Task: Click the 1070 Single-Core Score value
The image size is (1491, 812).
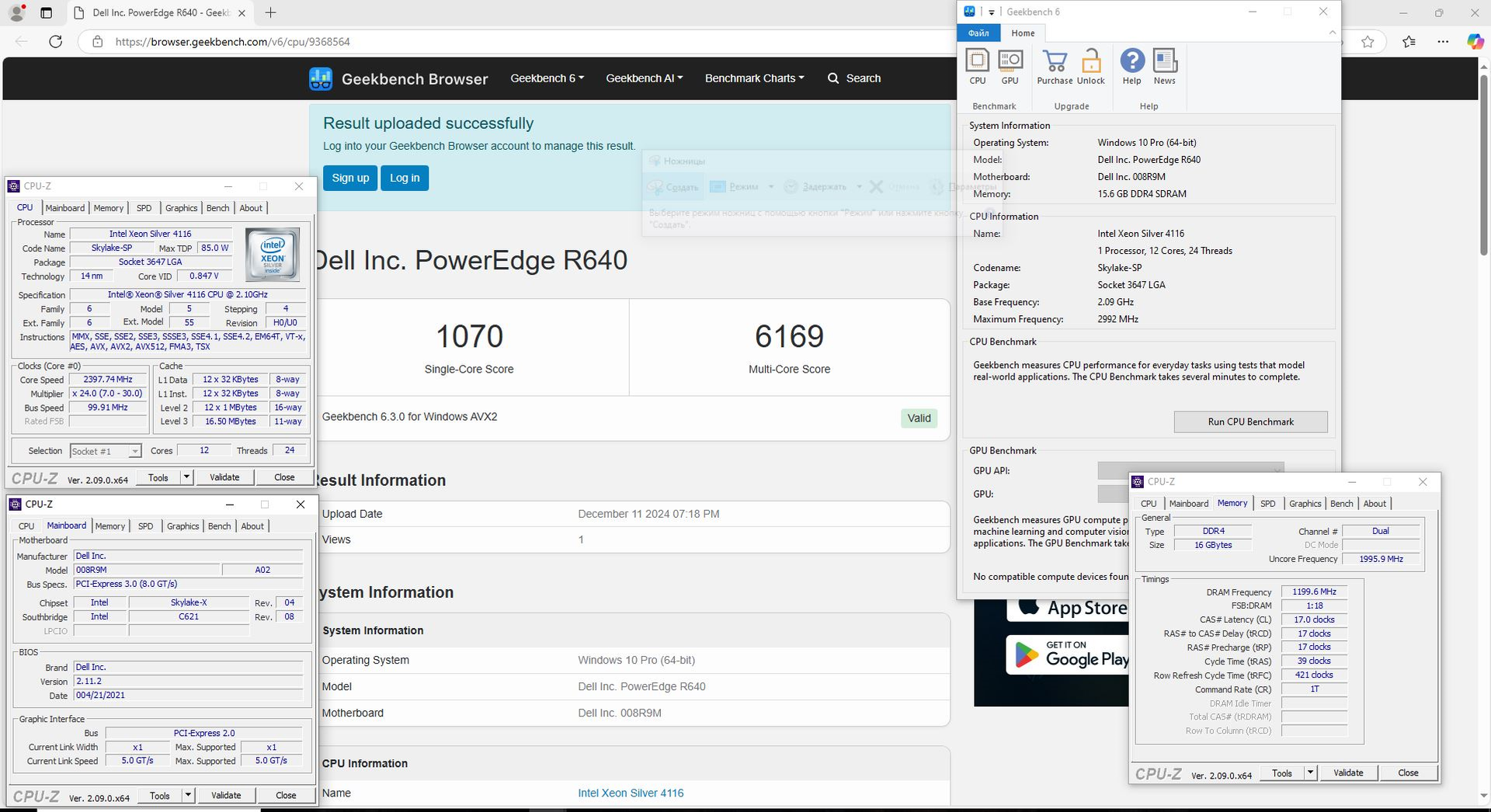Action: [x=469, y=336]
